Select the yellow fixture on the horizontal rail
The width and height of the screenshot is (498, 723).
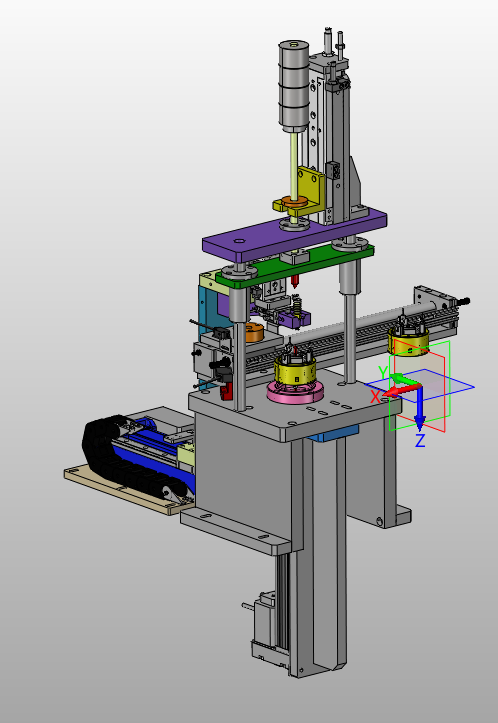[408, 339]
